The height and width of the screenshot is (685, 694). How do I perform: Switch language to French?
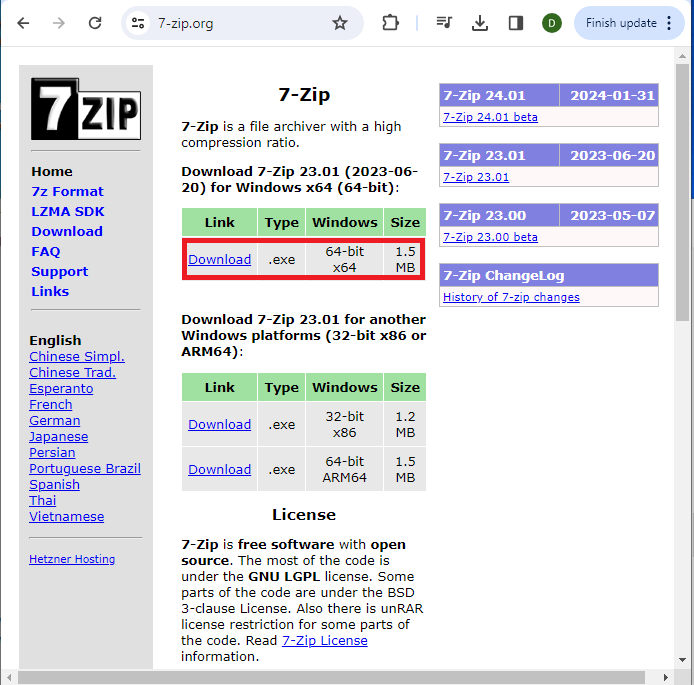pyautogui.click(x=50, y=404)
